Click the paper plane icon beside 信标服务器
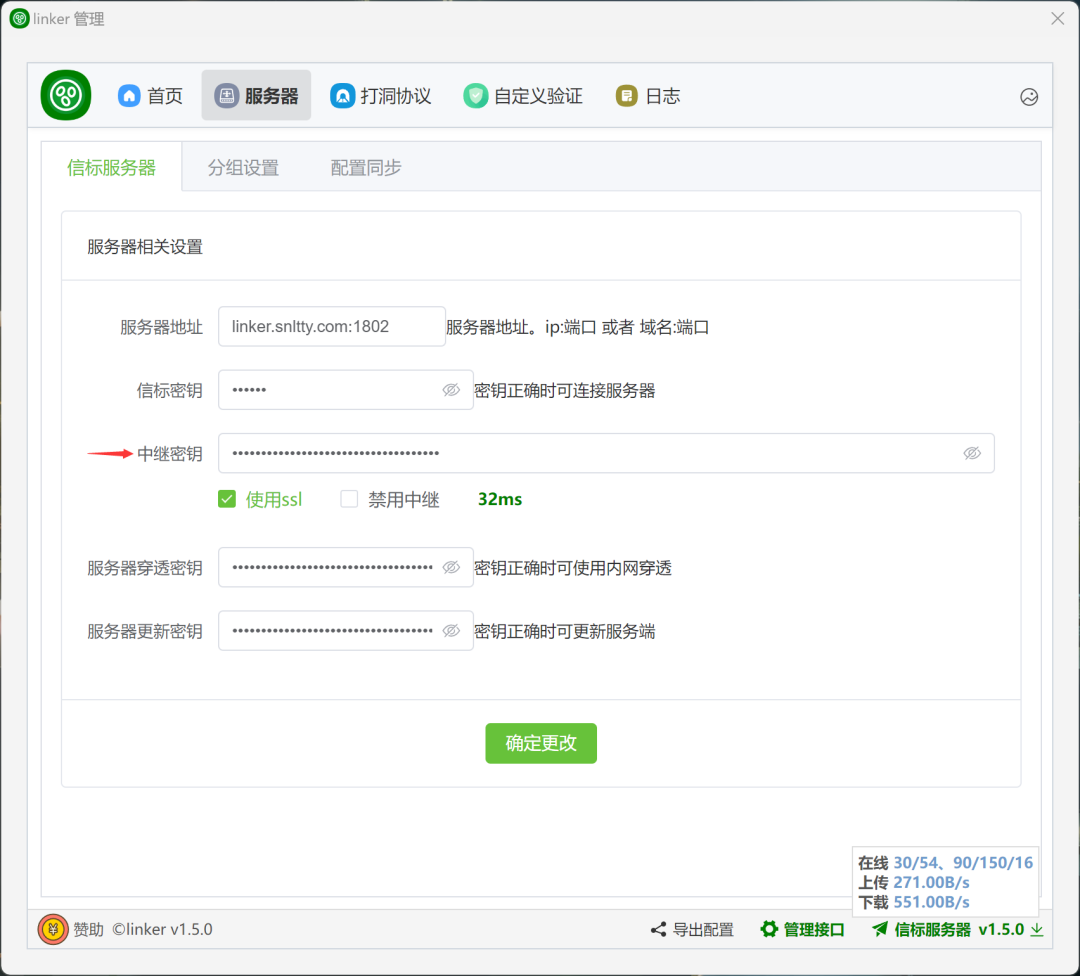The image size is (1080, 976). point(880,929)
